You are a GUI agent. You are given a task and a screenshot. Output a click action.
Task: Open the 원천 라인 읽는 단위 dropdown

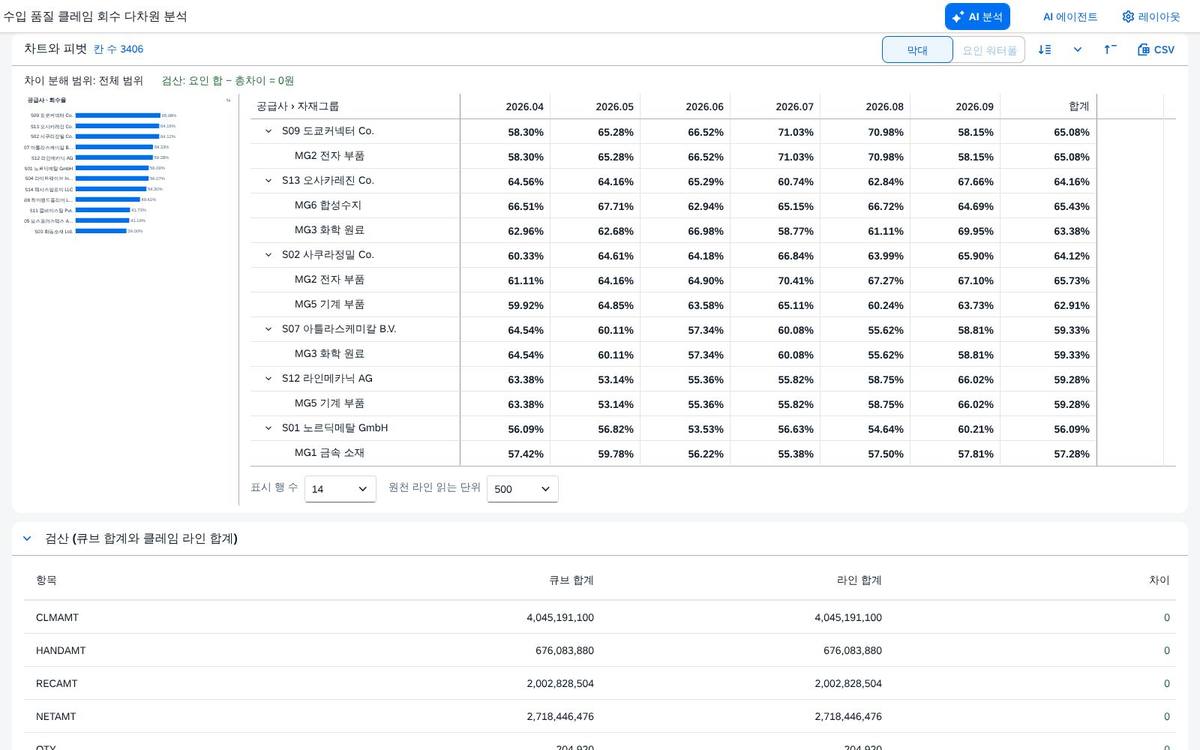(x=522, y=489)
